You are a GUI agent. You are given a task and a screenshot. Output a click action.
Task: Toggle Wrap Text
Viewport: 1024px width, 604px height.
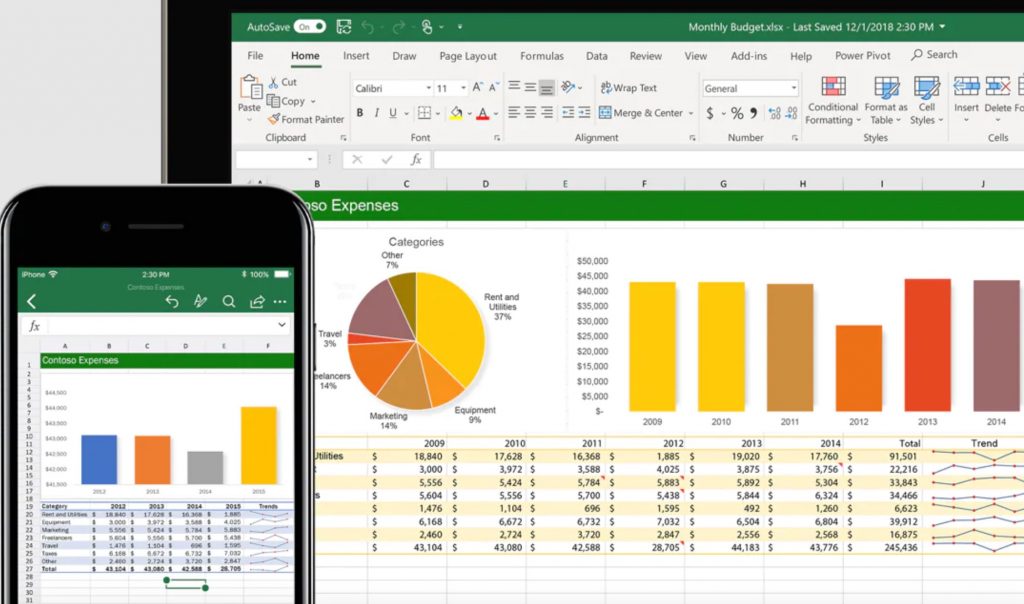click(x=629, y=87)
